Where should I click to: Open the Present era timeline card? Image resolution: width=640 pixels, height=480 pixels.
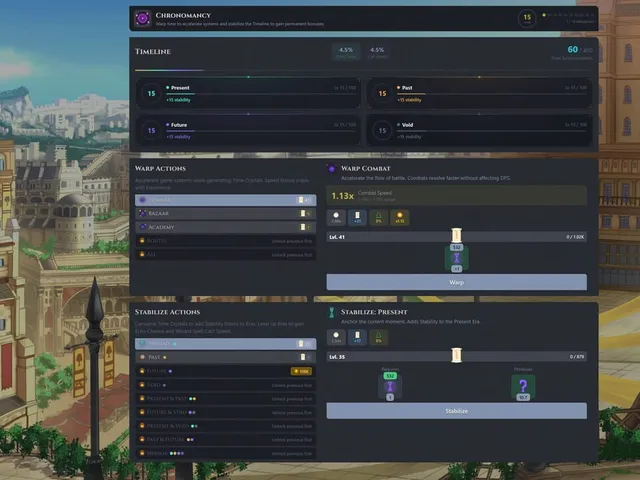pos(248,93)
